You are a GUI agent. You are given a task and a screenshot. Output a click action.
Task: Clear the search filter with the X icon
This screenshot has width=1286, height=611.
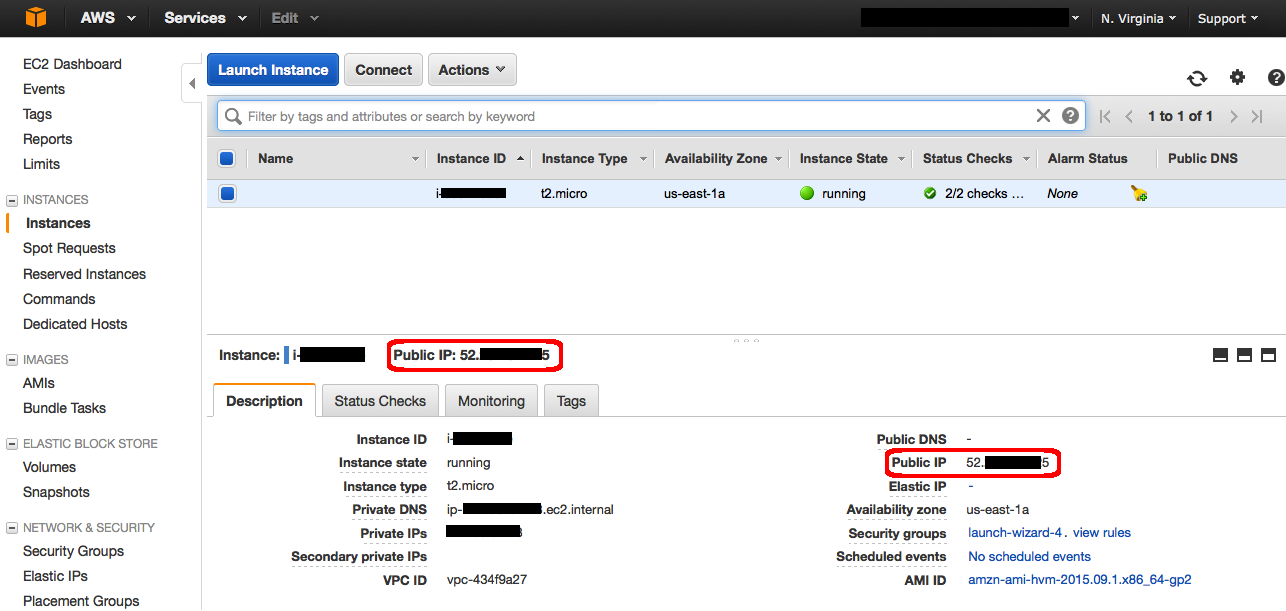pyautogui.click(x=1043, y=115)
